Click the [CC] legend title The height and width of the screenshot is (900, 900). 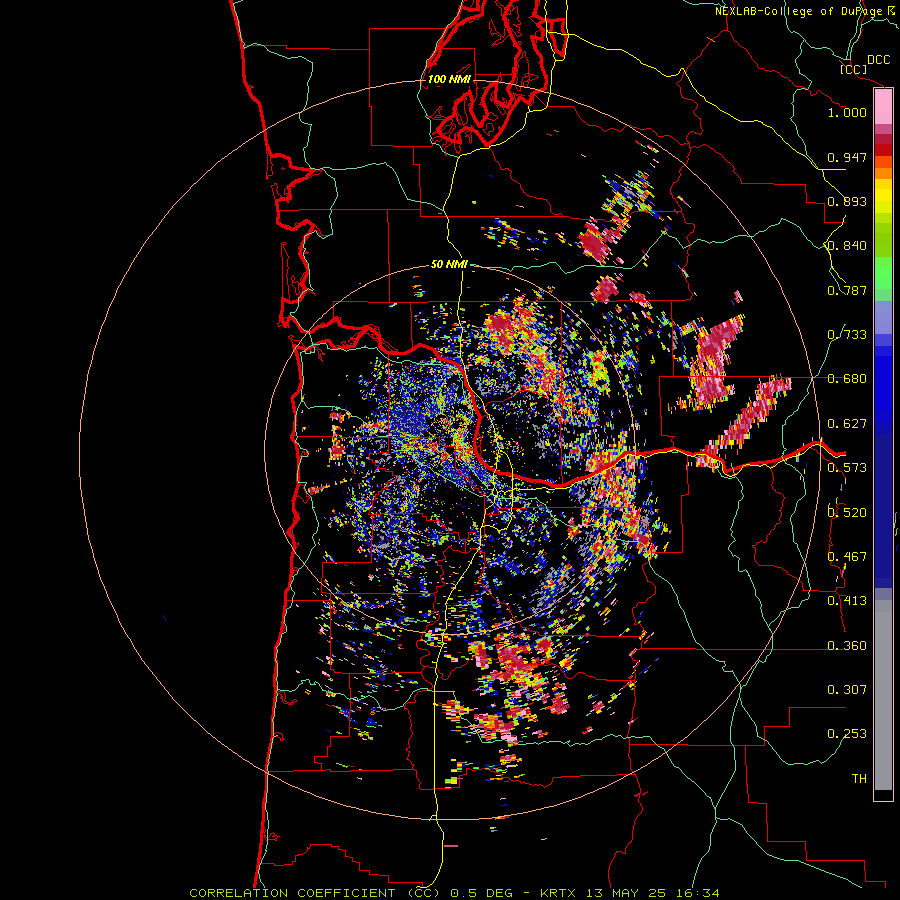point(853,69)
